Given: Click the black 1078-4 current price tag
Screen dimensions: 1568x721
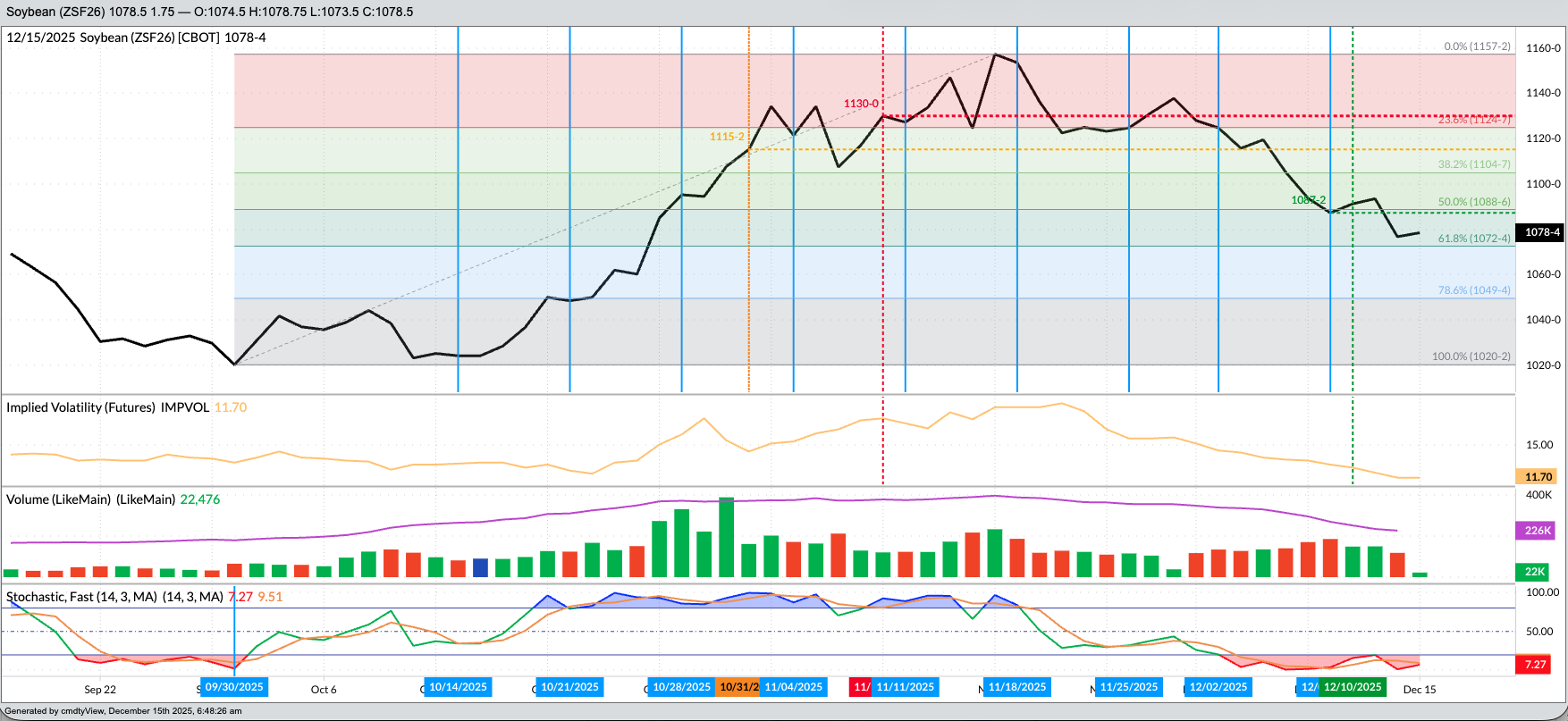Looking at the screenshot, I should click(x=1541, y=232).
